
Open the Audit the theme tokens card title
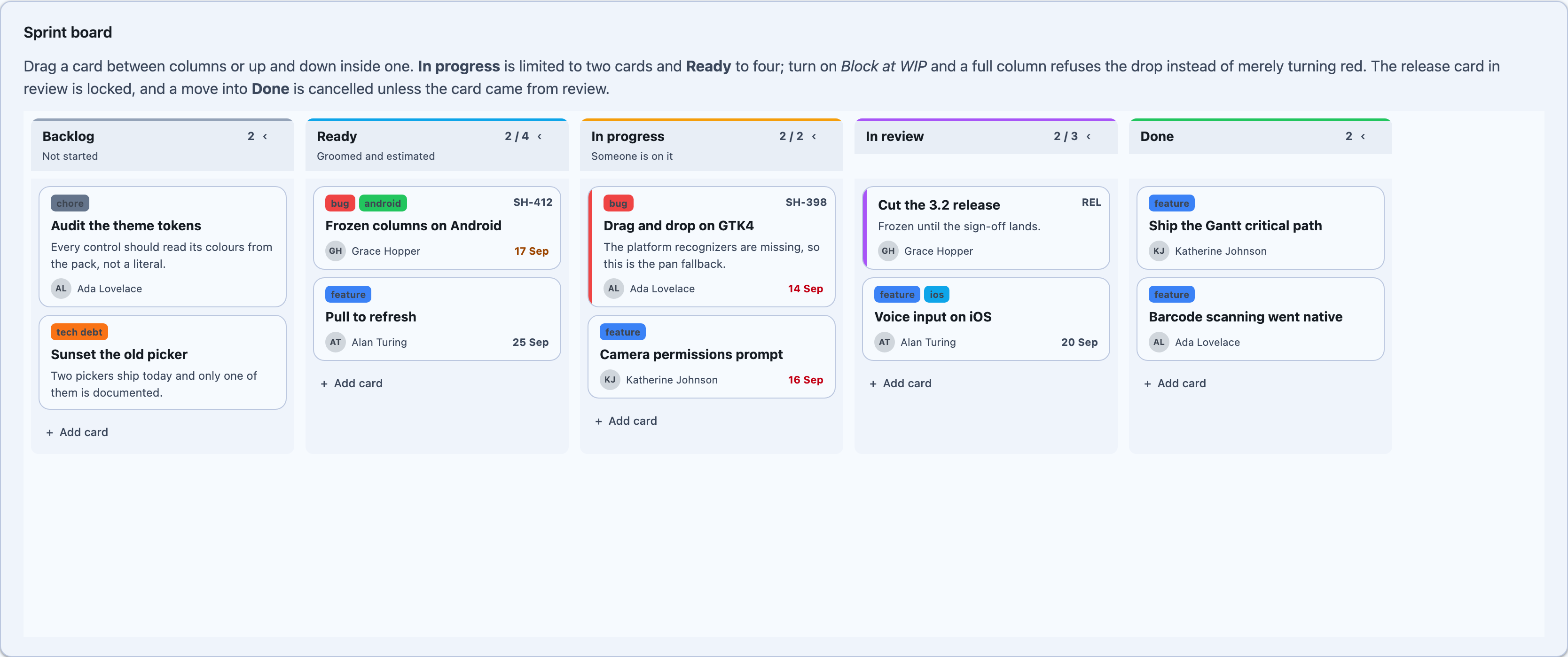coord(126,226)
